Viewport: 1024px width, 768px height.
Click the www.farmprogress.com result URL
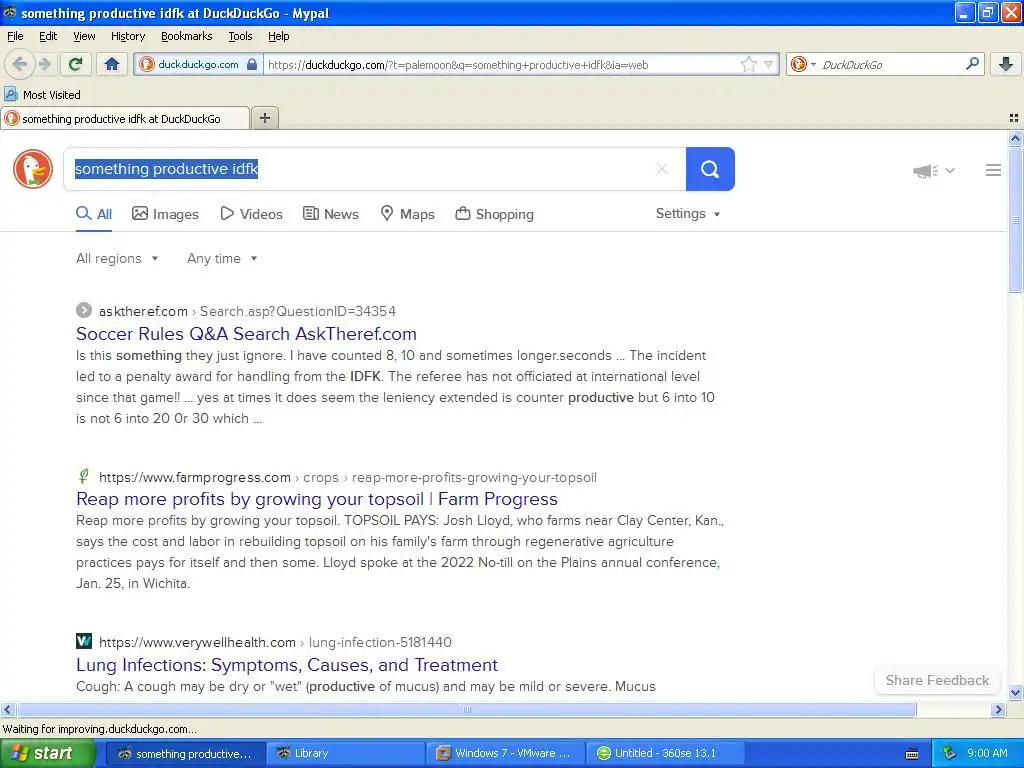click(348, 477)
